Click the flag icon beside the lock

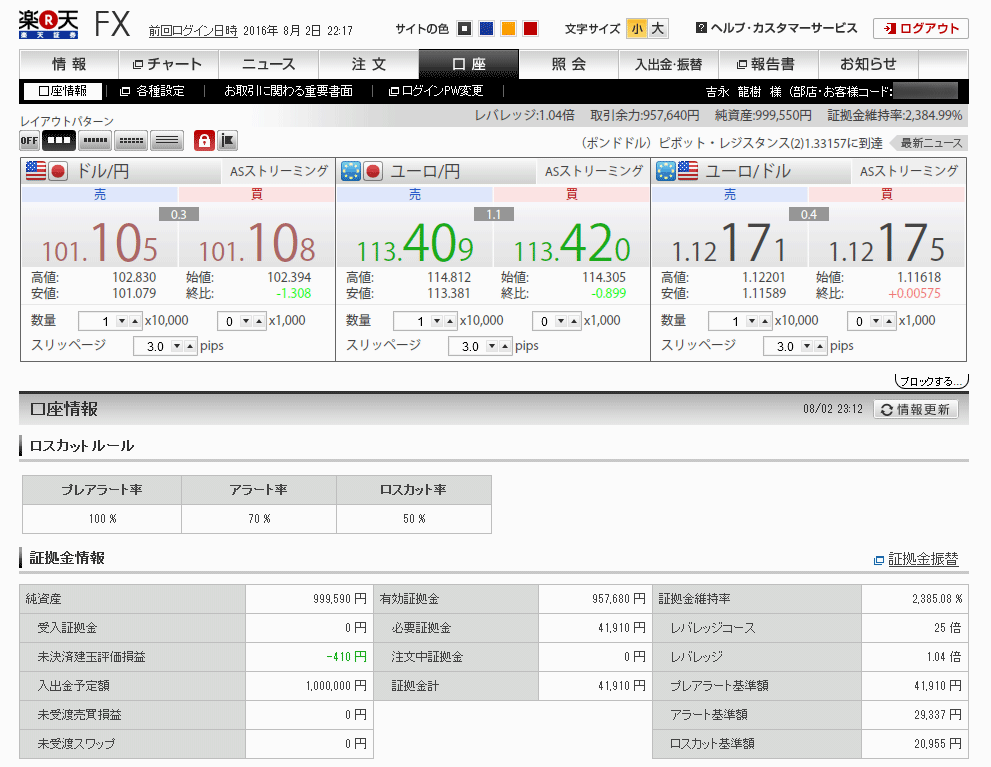[228, 140]
